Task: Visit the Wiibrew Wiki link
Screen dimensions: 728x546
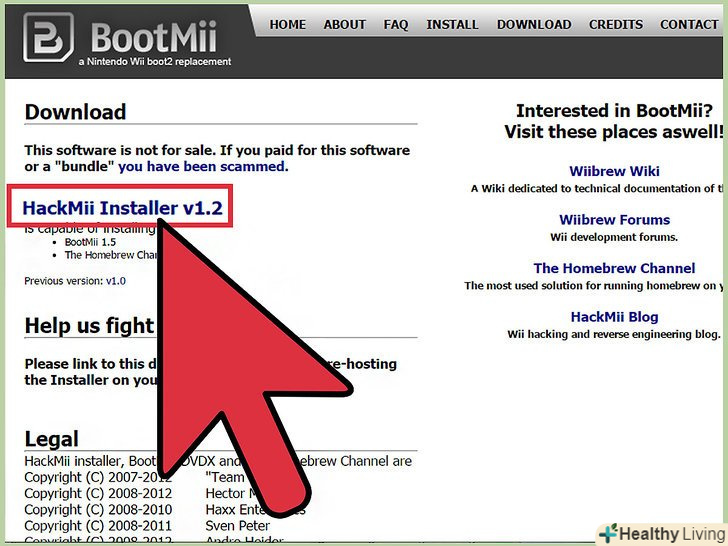Action: 614,171
